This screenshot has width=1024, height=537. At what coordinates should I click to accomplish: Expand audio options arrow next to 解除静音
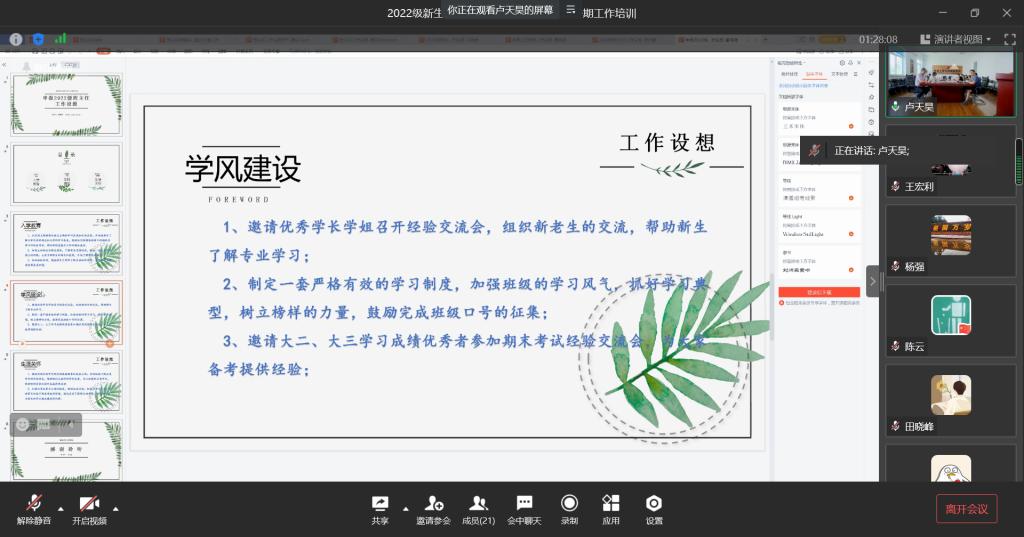tap(60, 507)
